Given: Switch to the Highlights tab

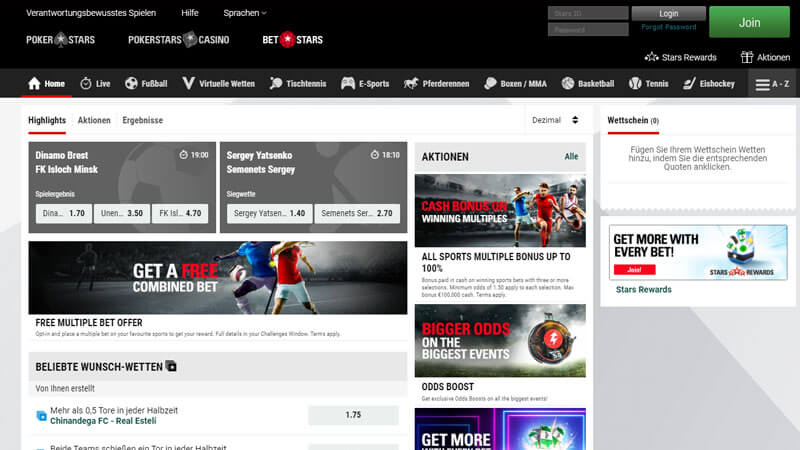Looking at the screenshot, I should (47, 120).
